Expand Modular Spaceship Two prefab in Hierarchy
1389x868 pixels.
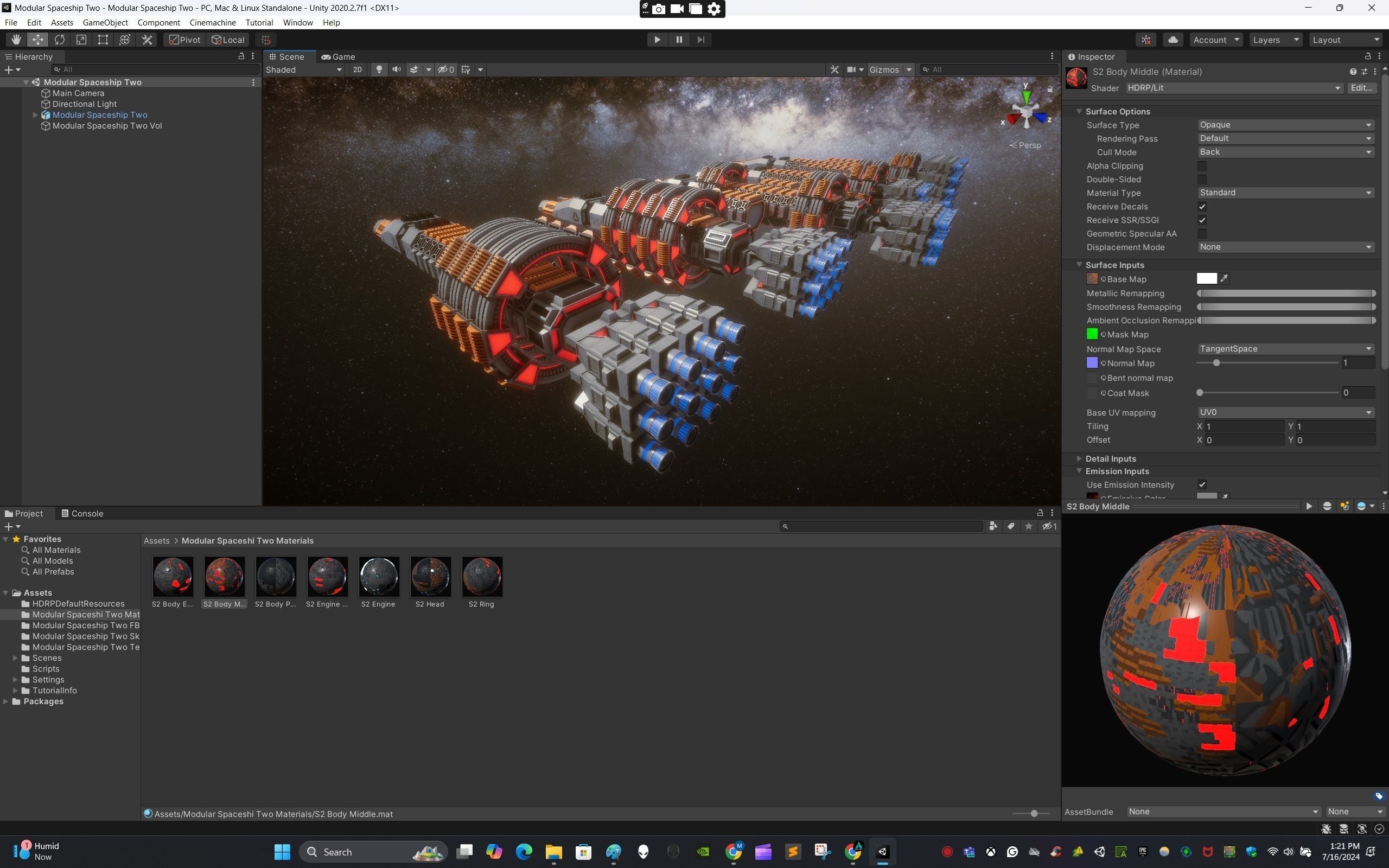click(x=35, y=115)
